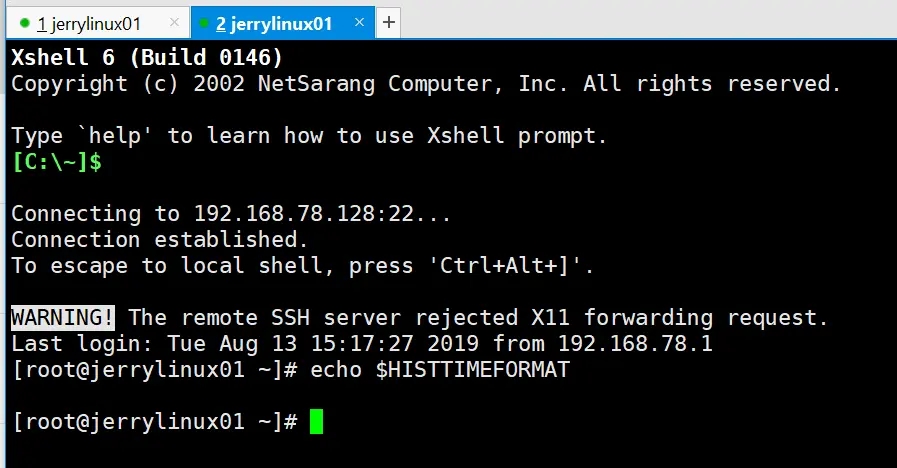Close the 2 jerrylinux01 session tab

[359, 22]
